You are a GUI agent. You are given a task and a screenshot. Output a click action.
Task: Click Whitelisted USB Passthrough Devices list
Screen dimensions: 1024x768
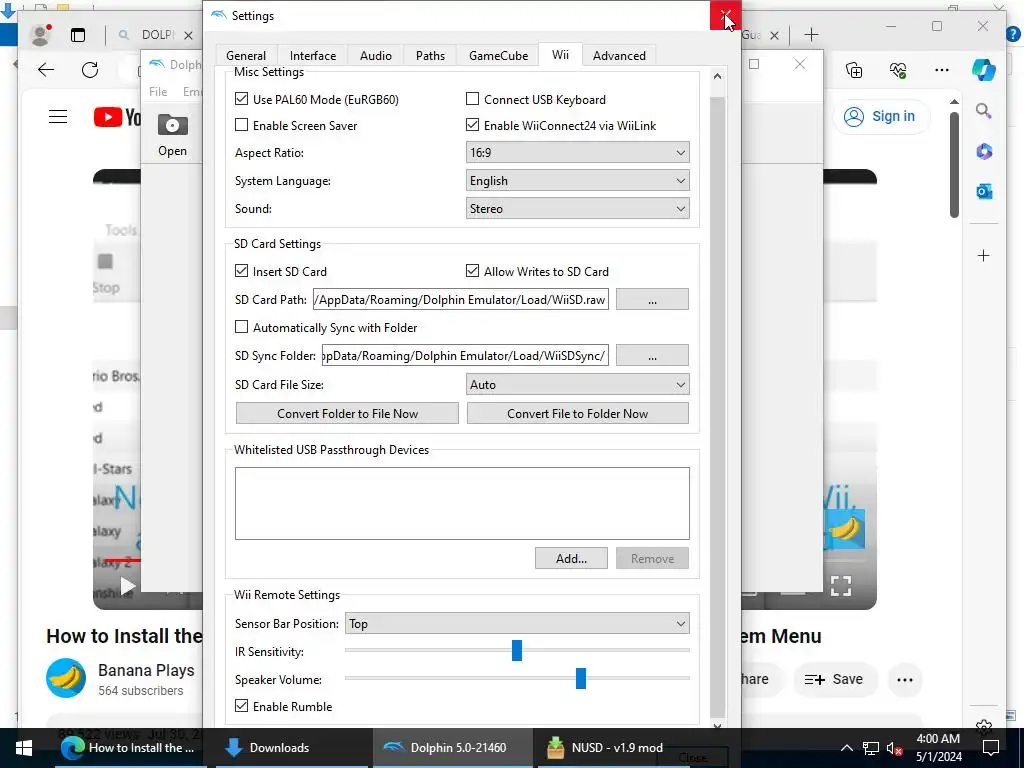[462, 504]
